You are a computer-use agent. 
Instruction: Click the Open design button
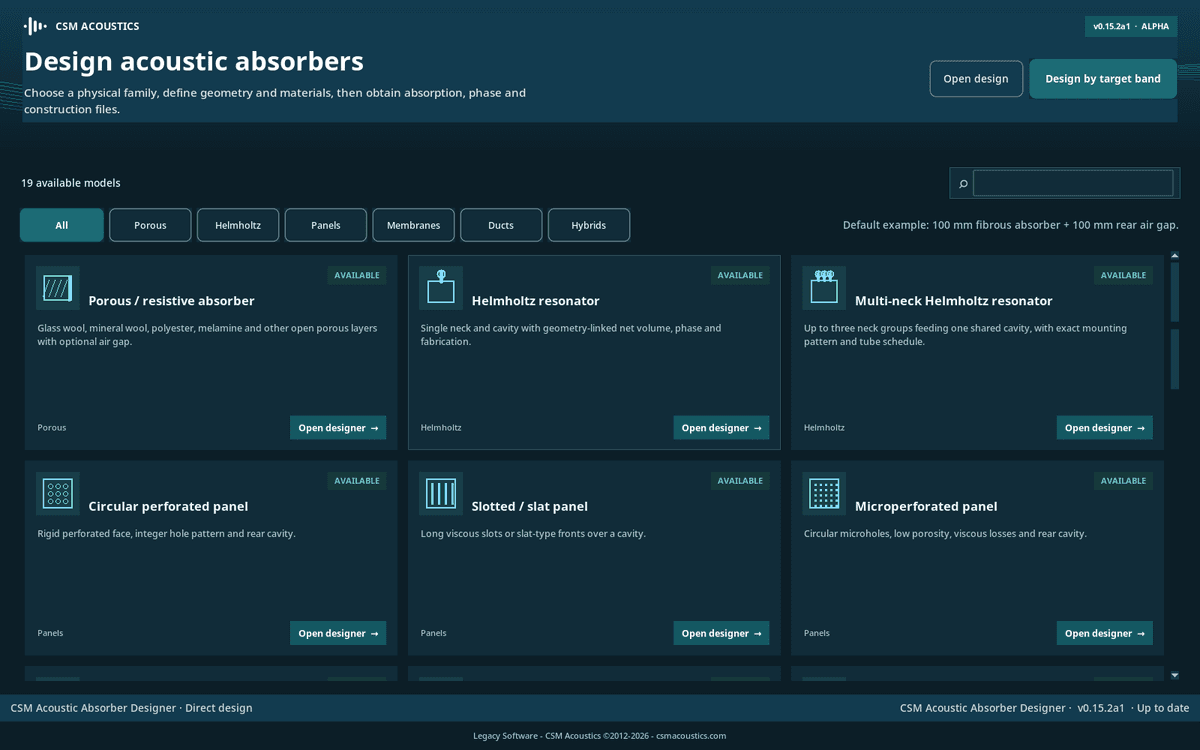[976, 79]
